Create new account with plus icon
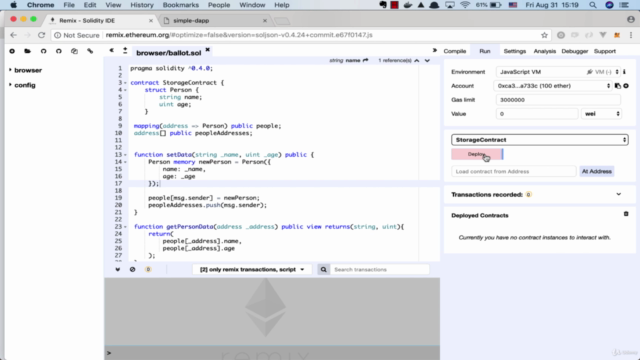The width and height of the screenshot is (640, 360). [x=626, y=86]
